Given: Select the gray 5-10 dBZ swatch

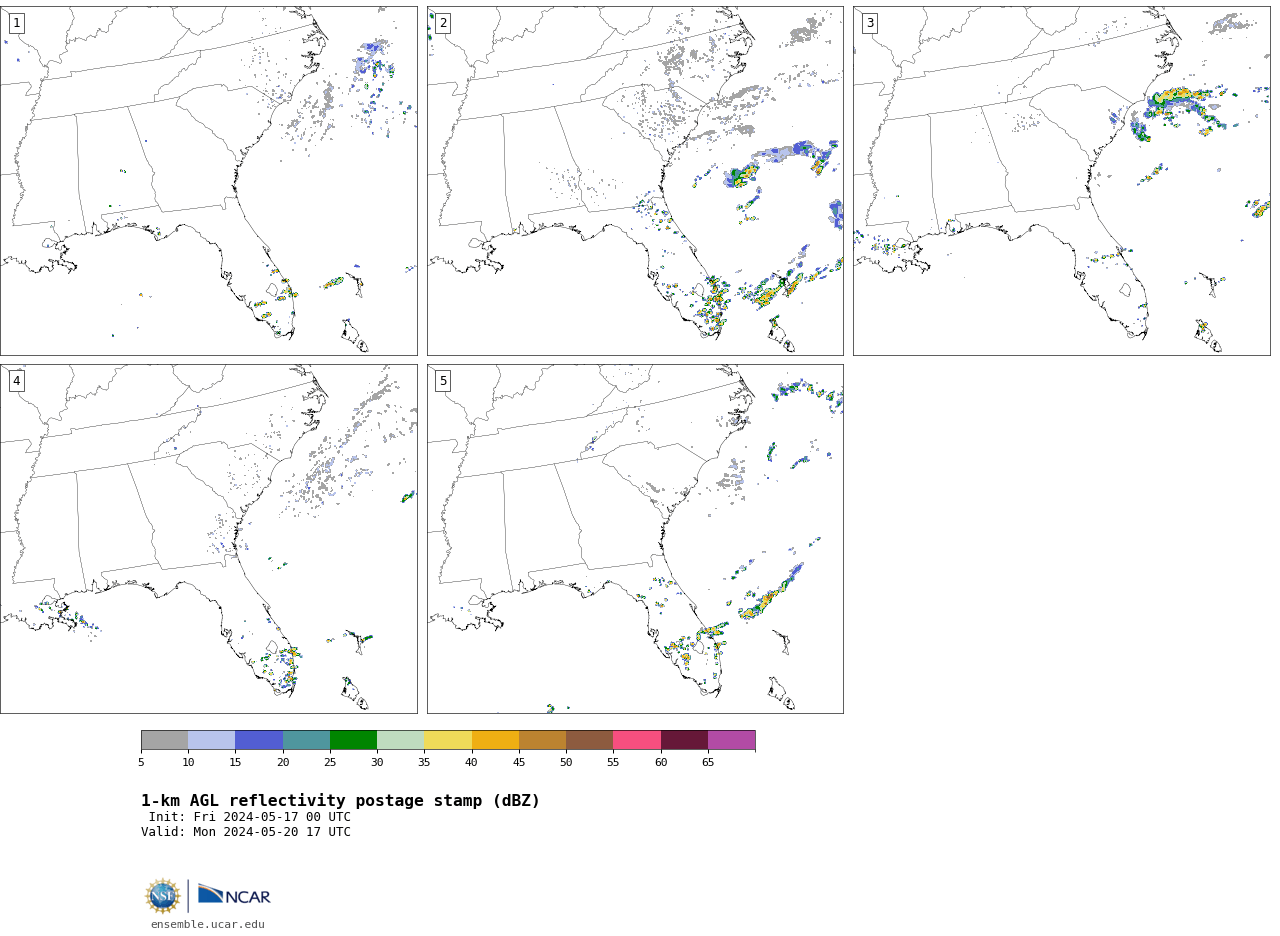Looking at the screenshot, I should point(164,740).
